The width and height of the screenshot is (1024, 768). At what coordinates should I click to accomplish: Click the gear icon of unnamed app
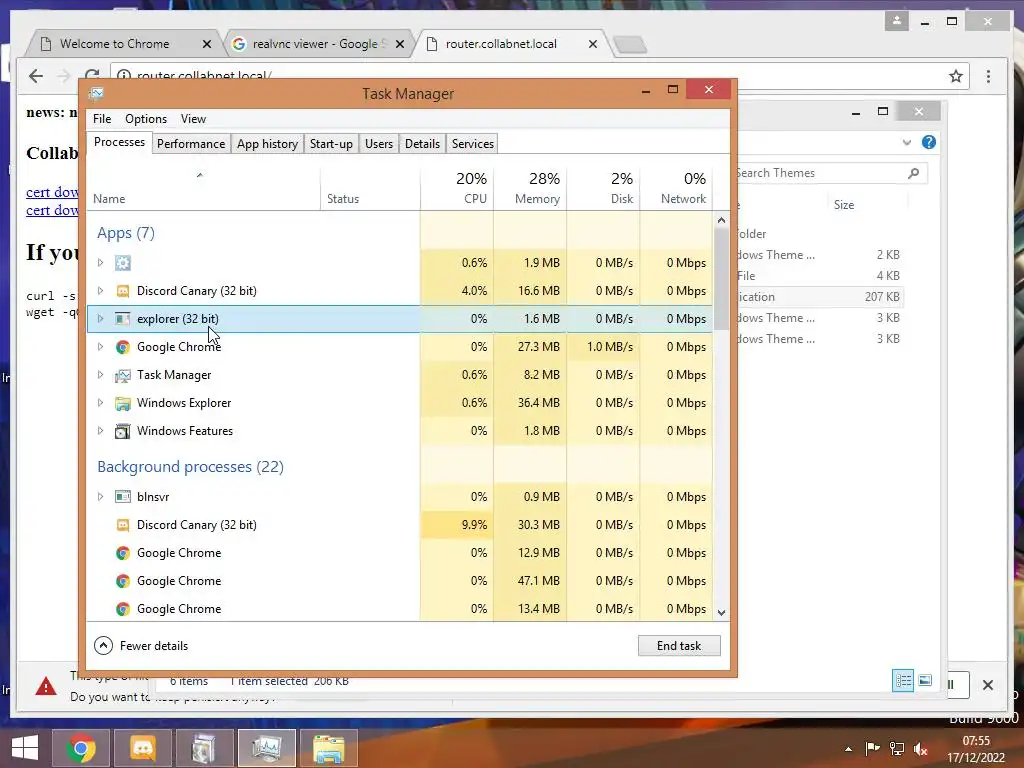tap(123, 263)
